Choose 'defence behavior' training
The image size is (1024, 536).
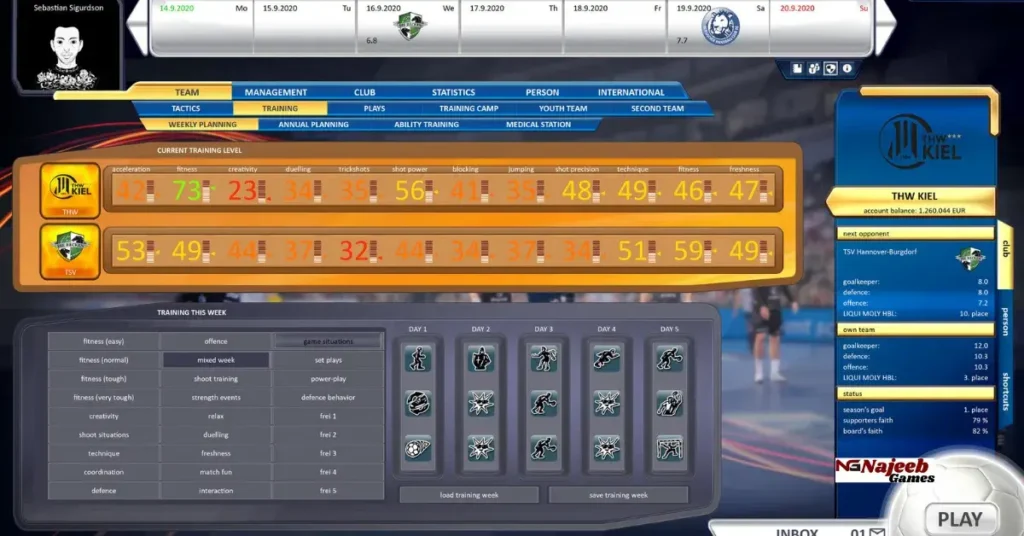328,397
